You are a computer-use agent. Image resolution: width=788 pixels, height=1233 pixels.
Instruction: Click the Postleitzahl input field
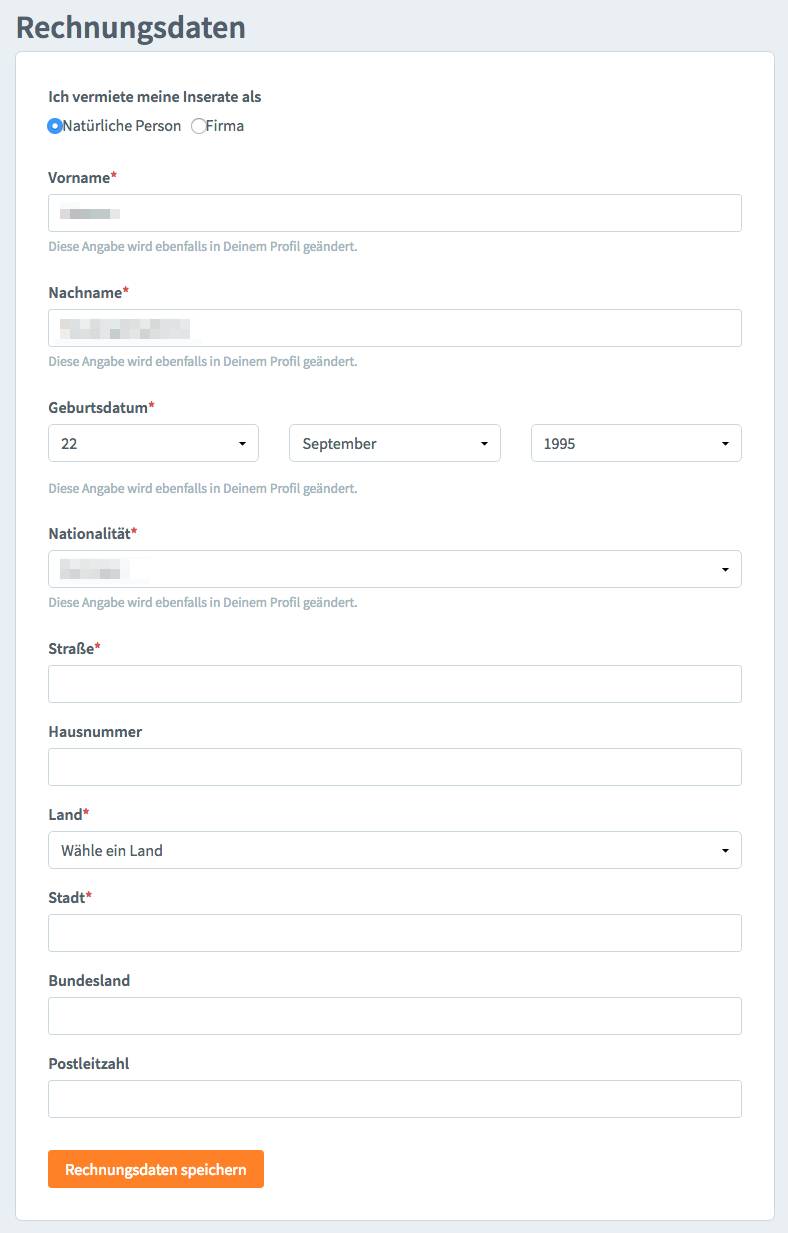tap(395, 1099)
